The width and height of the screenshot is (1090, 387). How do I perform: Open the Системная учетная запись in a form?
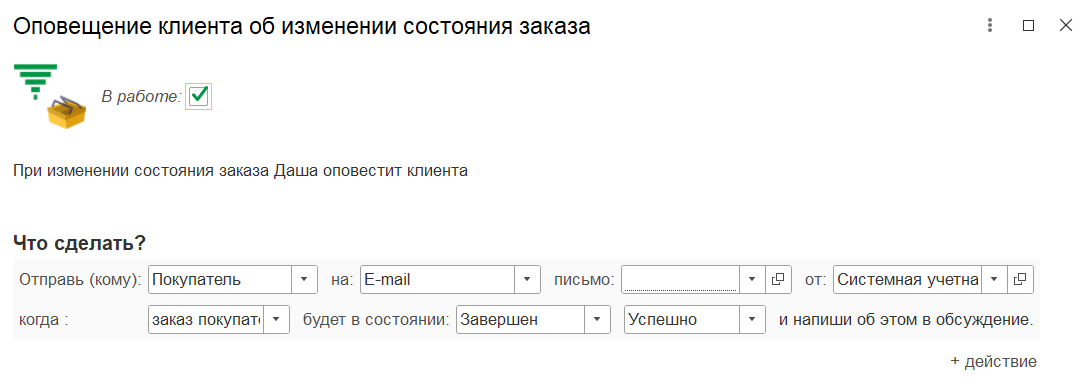pos(1020,279)
